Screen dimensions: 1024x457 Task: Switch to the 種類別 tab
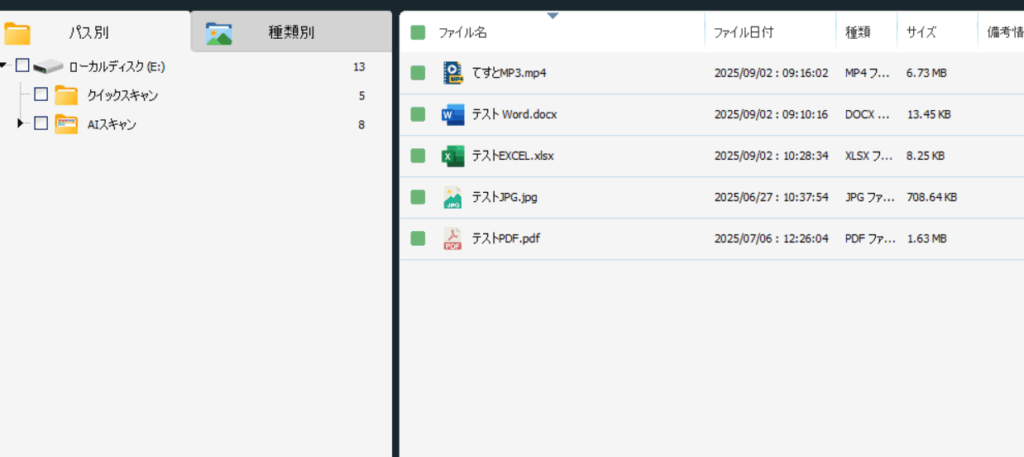pyautogui.click(x=290, y=33)
